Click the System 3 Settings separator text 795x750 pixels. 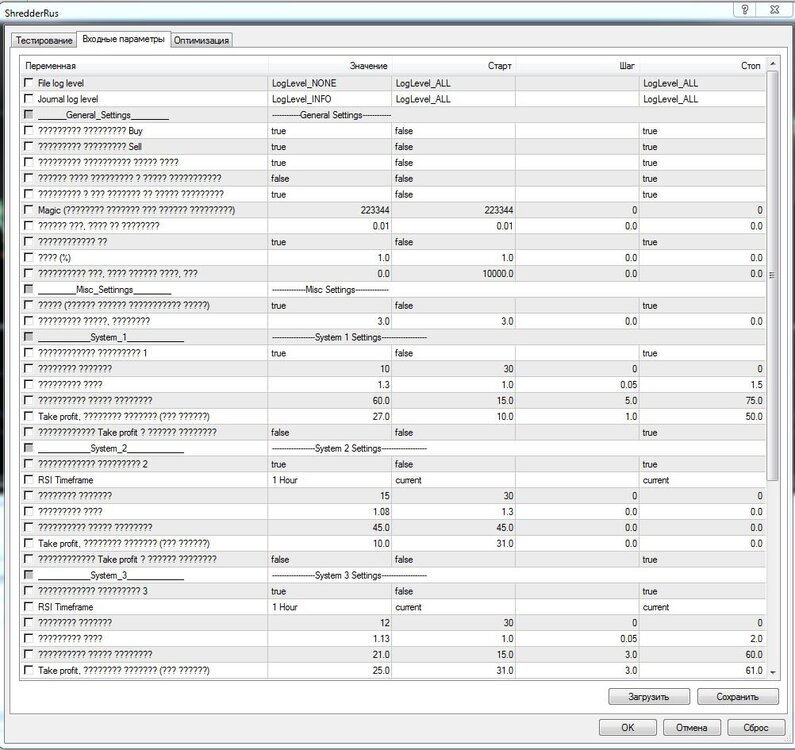(x=349, y=576)
